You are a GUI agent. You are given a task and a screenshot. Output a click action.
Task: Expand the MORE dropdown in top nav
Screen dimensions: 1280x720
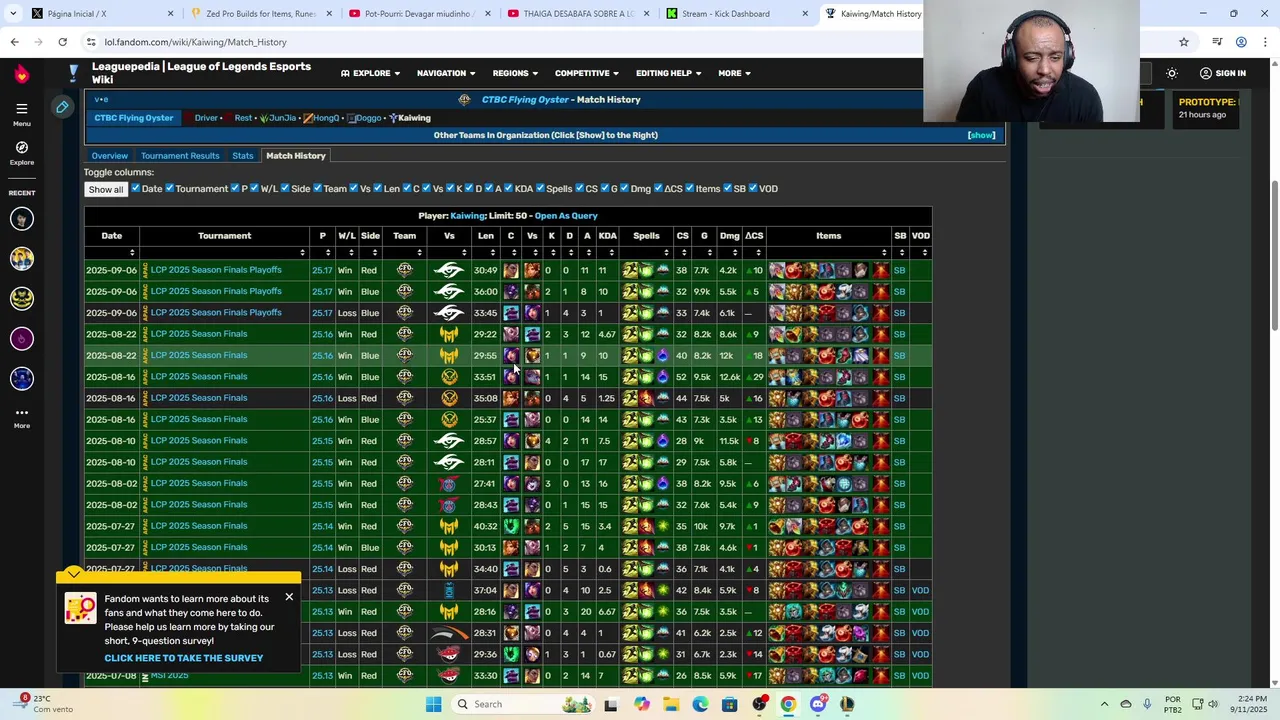point(735,73)
